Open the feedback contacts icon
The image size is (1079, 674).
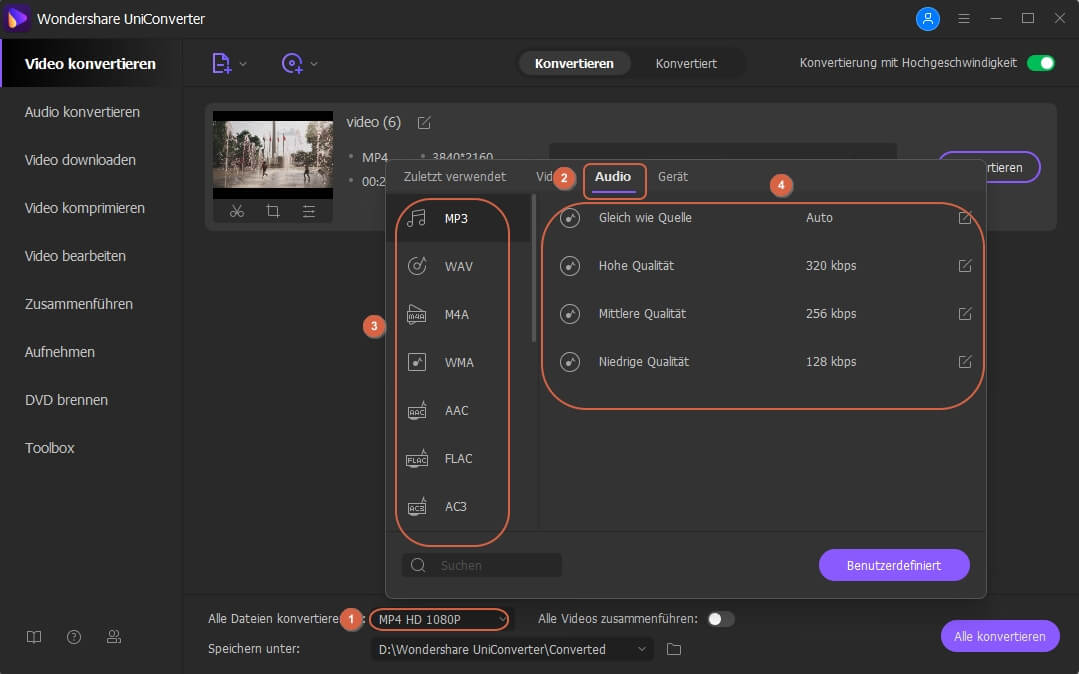(x=114, y=637)
